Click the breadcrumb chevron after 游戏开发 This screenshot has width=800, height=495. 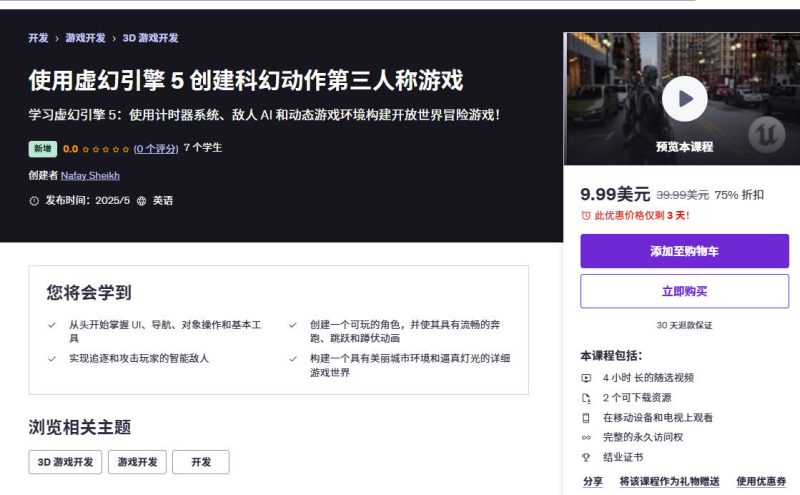114,38
